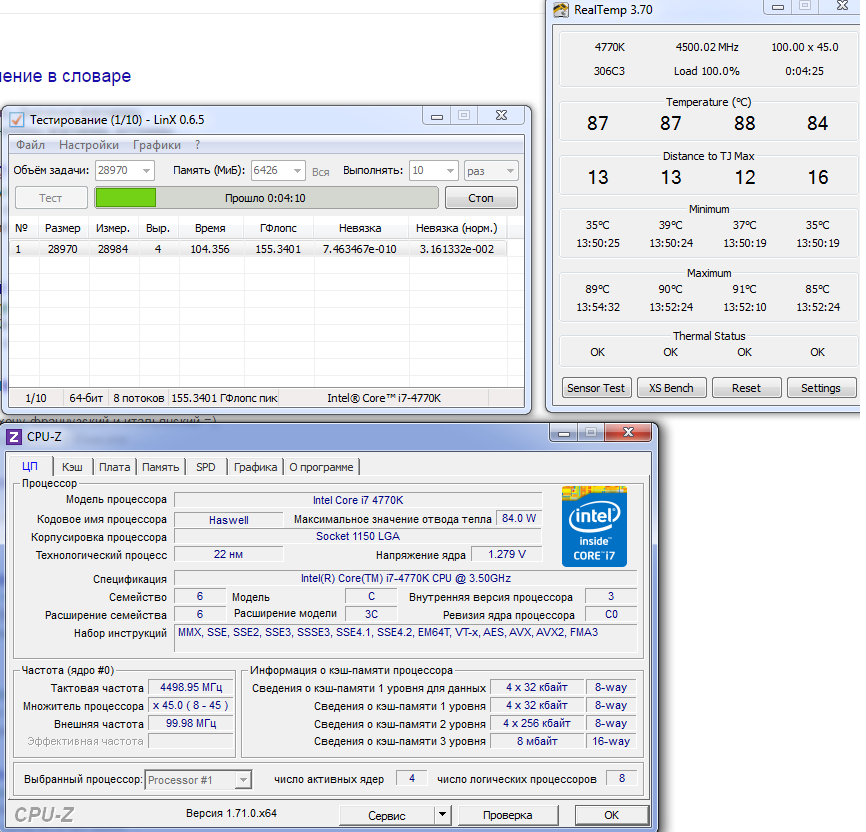Click the XS Bench button
866x832 pixels.
coord(671,388)
